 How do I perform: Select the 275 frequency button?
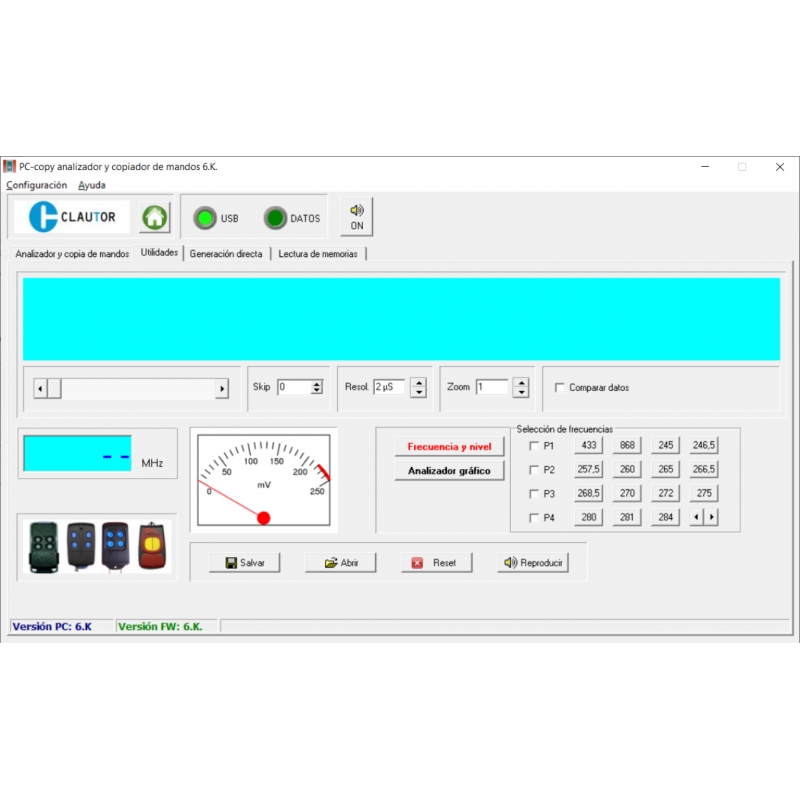704,493
